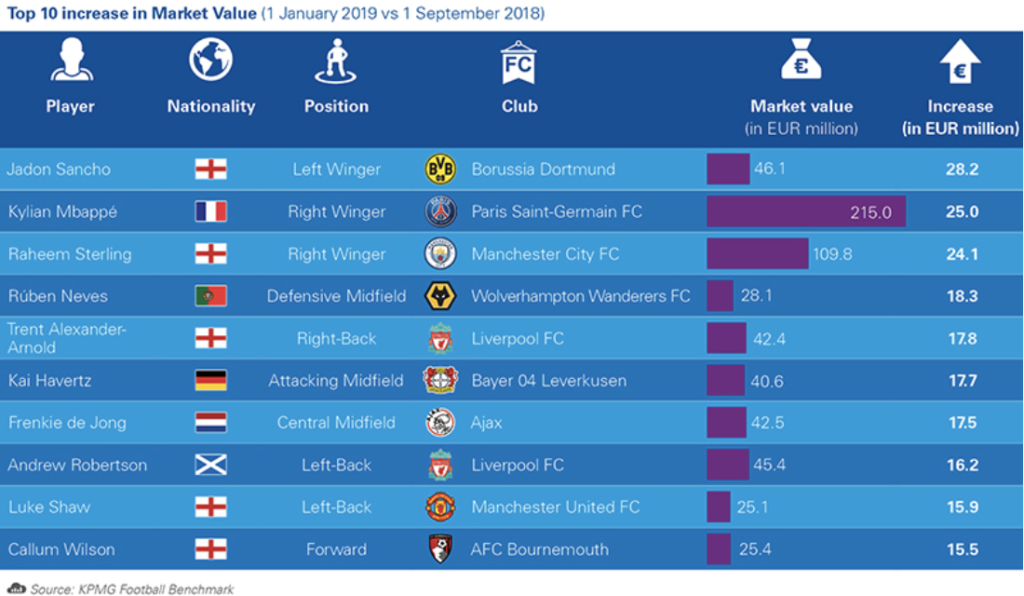Click the Wolverhampton Wanderers wolf logo
Screen dimensions: 1024x596
tap(440, 296)
